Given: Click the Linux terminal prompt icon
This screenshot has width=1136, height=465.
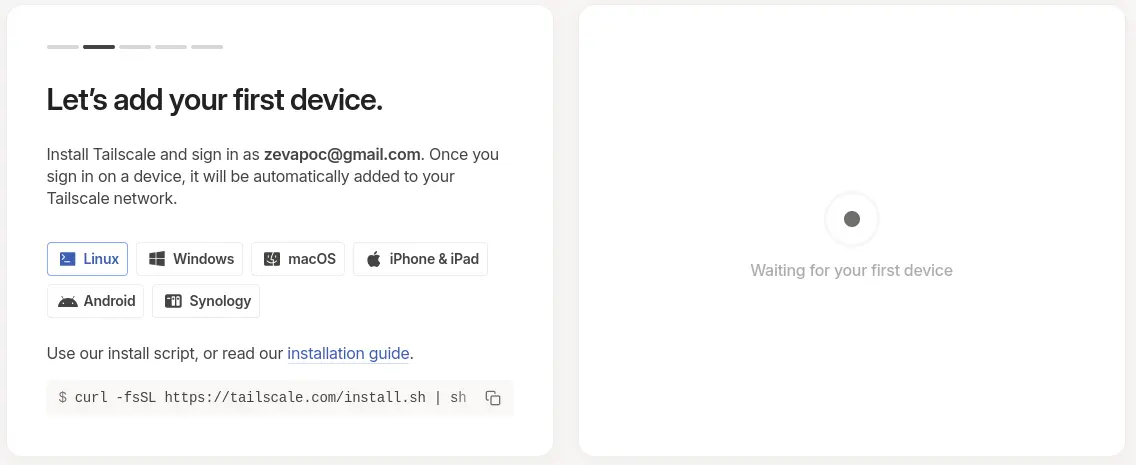Looking at the screenshot, I should (x=67, y=259).
